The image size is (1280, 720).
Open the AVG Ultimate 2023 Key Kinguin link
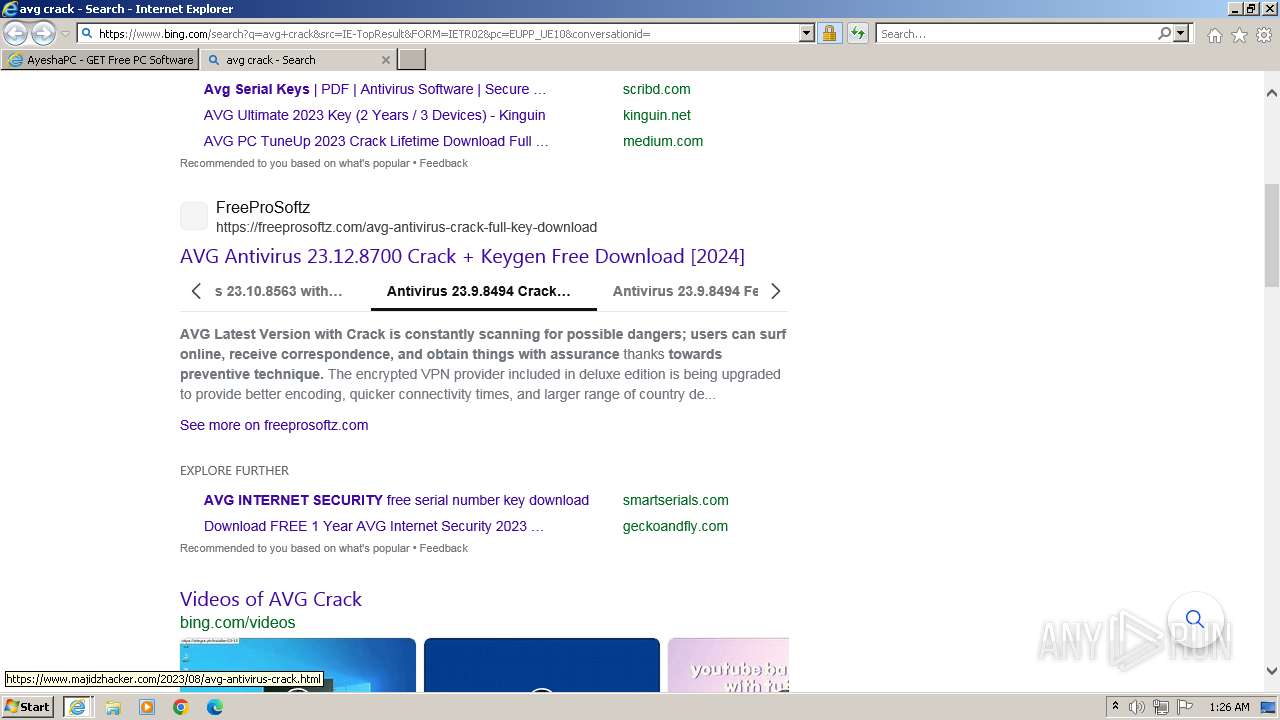[374, 115]
